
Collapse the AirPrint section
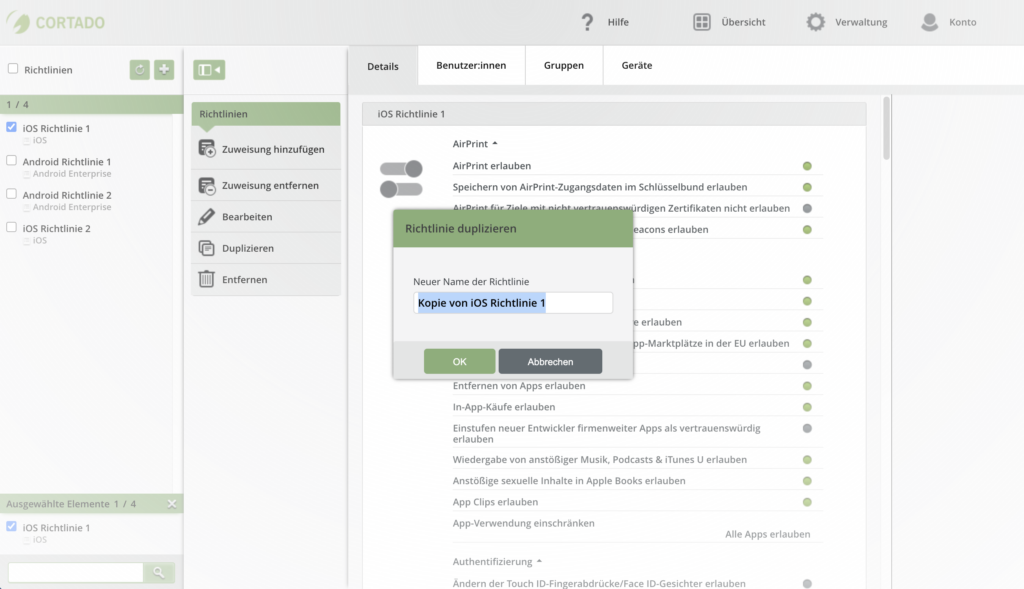475,144
